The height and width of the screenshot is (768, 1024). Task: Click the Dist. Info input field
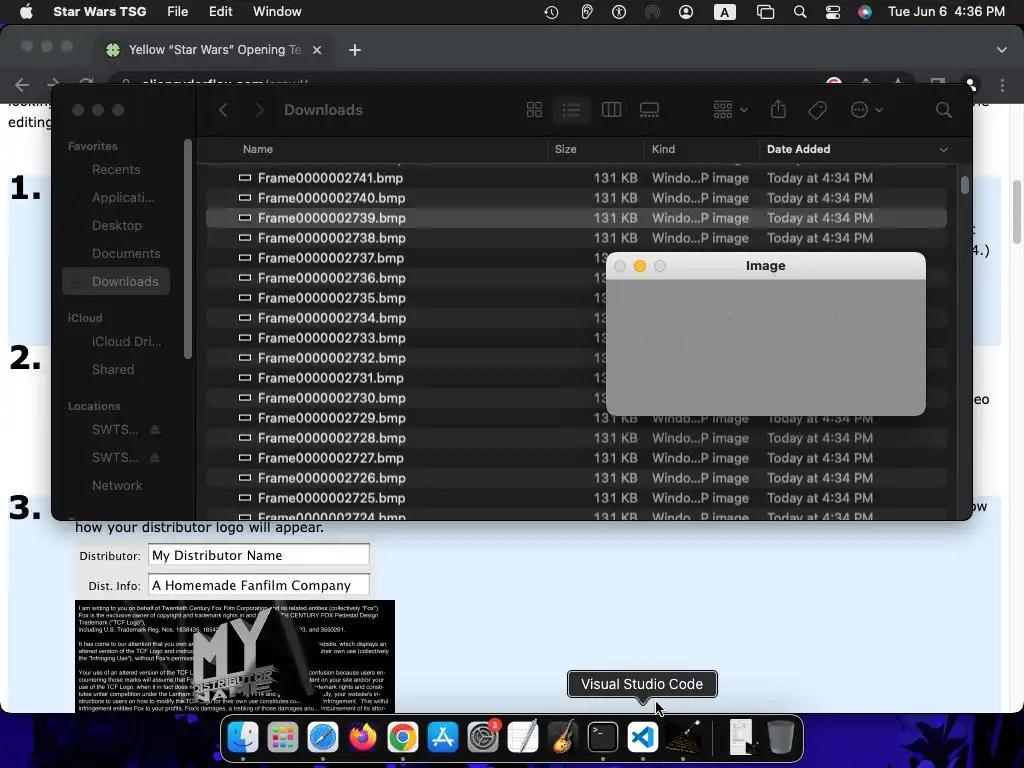click(x=259, y=585)
